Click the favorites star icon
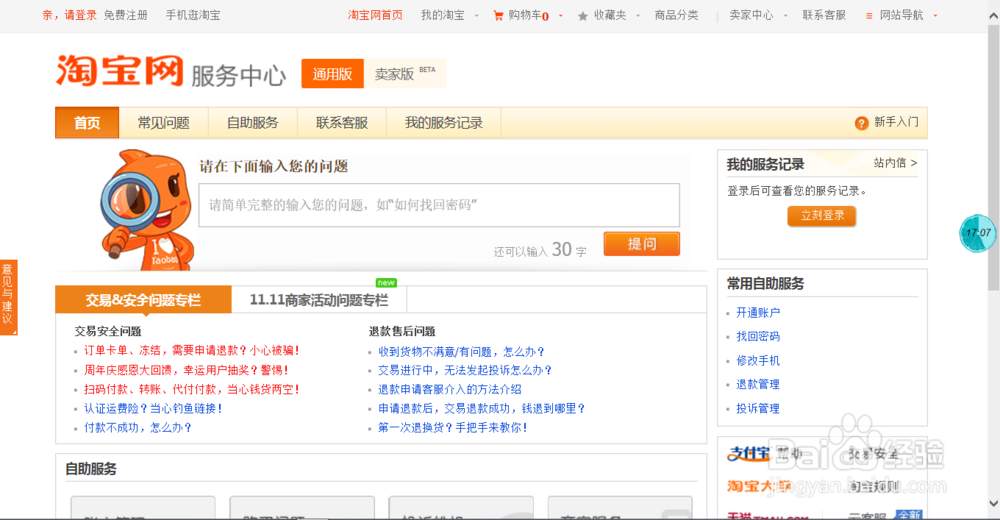The width and height of the screenshot is (1000, 520). click(x=582, y=16)
